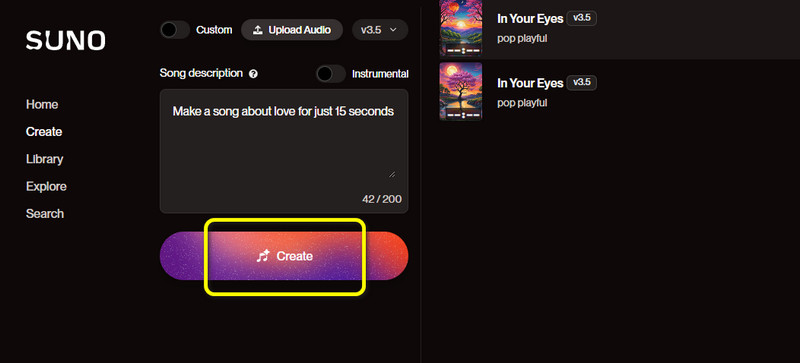
Task: Go to Home in the sidebar
Action: pyautogui.click(x=42, y=104)
